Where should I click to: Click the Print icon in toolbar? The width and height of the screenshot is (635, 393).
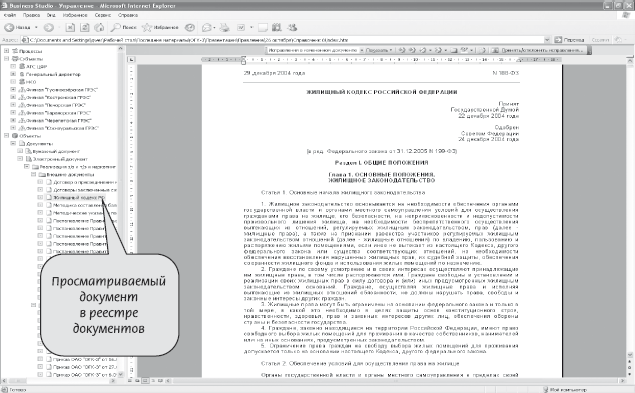(224, 28)
